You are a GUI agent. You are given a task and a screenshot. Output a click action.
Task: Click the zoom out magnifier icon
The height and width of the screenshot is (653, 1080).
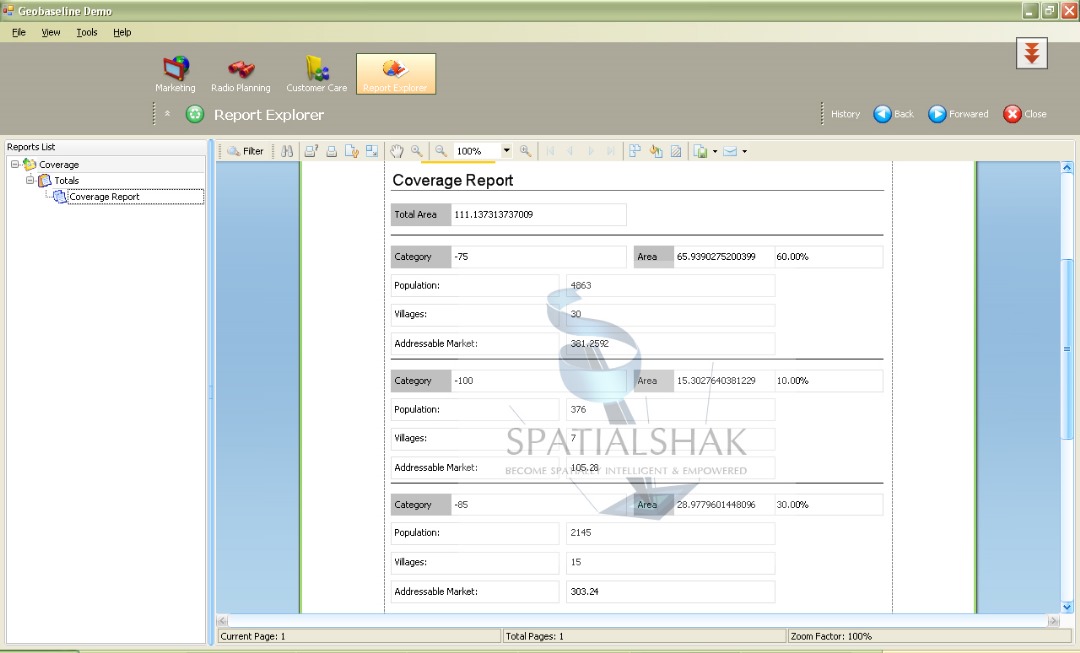pyautogui.click(x=440, y=151)
